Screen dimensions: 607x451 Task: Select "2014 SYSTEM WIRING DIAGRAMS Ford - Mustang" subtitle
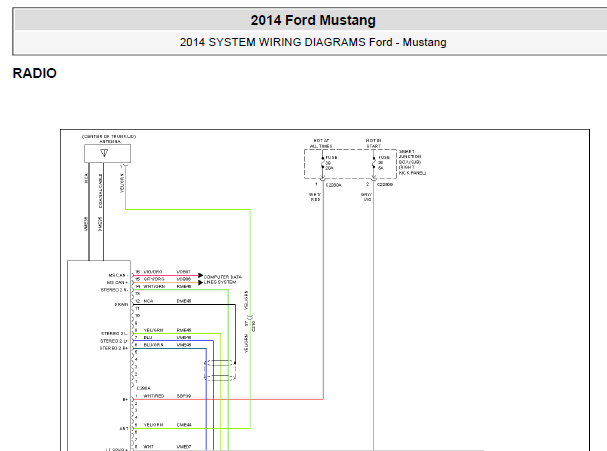click(313, 42)
